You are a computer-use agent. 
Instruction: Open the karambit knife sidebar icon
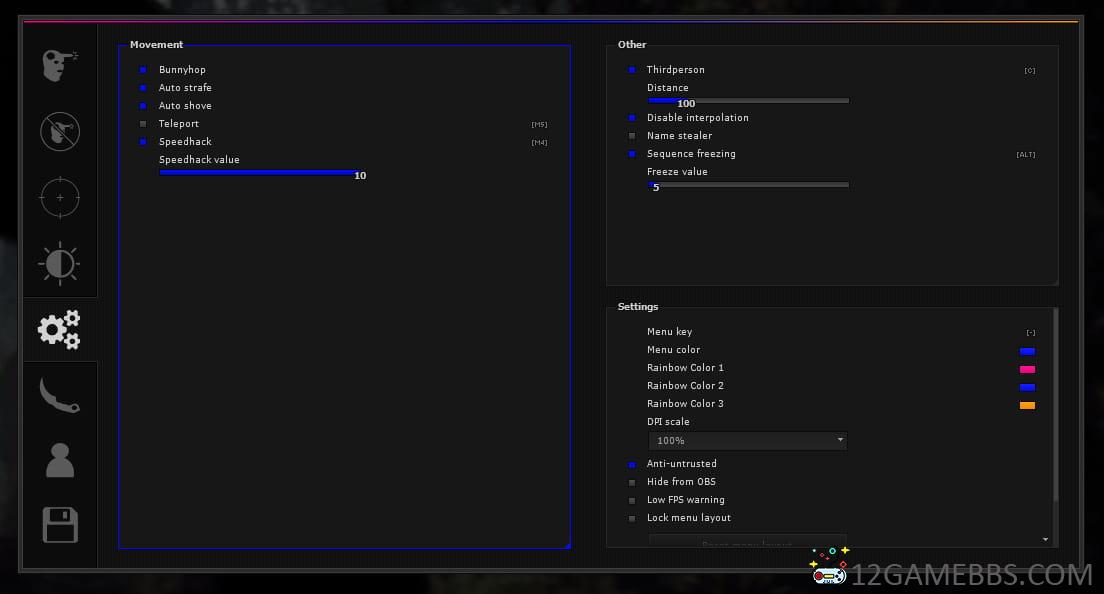pyautogui.click(x=60, y=395)
